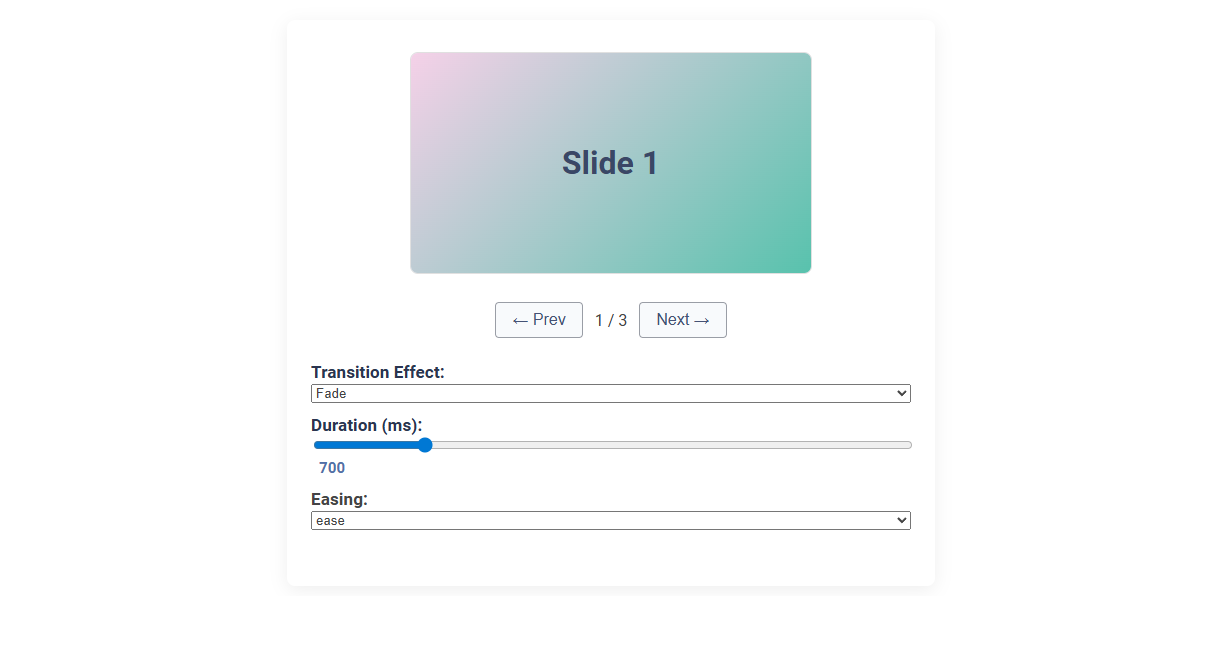The height and width of the screenshot is (646, 1222).
Task: Open the Easing dropdown
Action: click(610, 520)
